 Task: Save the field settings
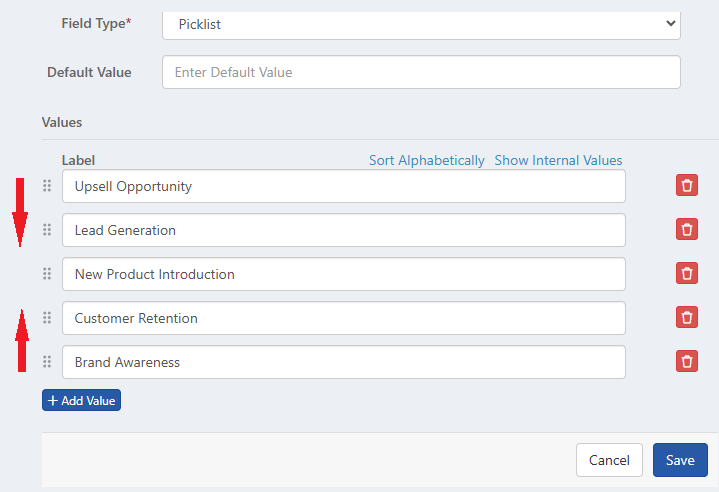pos(680,460)
